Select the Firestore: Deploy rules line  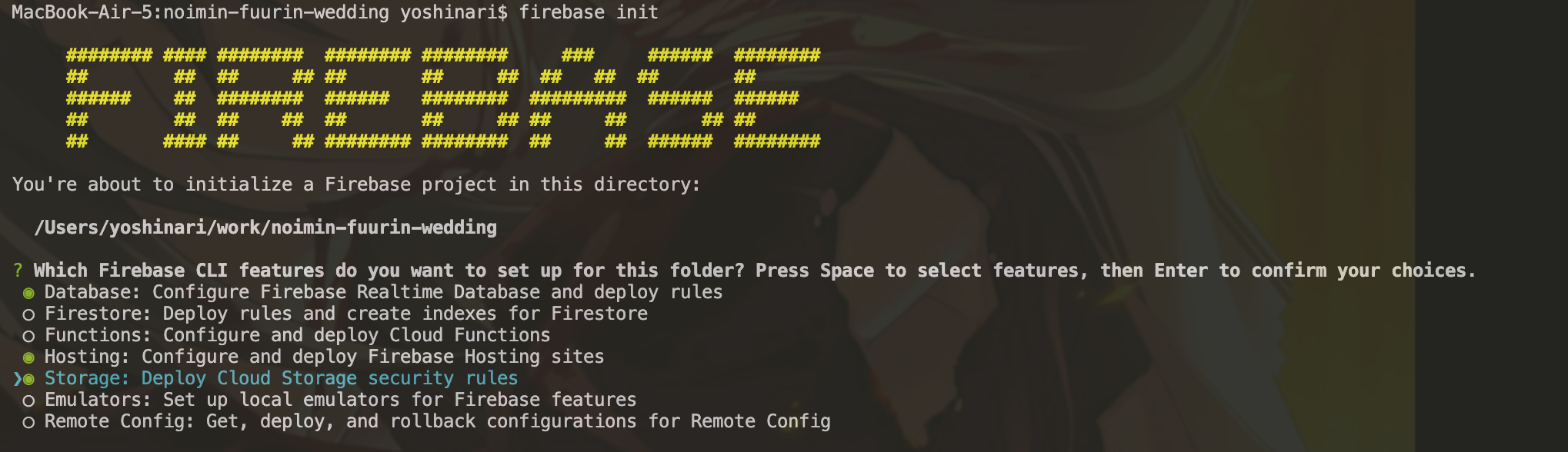pos(346,314)
